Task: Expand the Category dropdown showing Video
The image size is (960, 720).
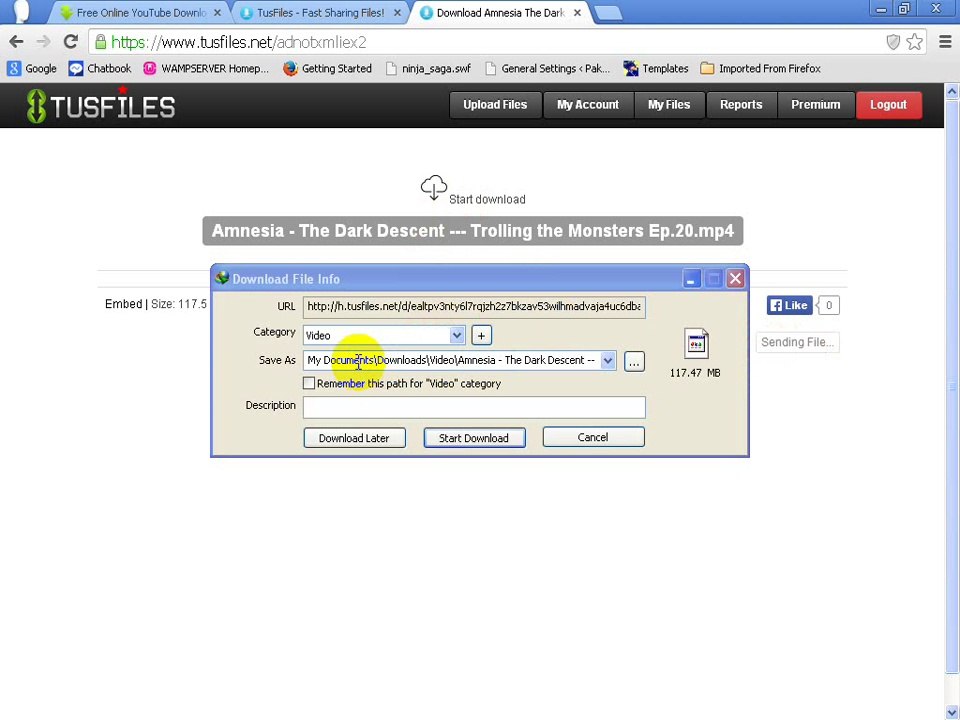Action: pos(457,335)
